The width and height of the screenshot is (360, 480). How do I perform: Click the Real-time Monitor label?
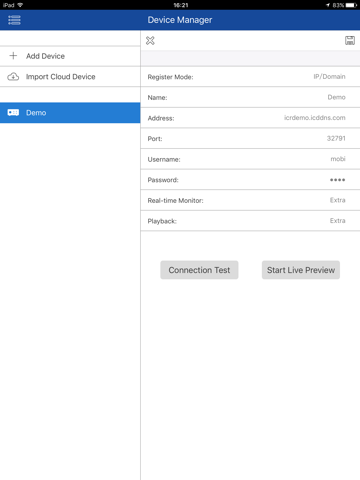175,201
